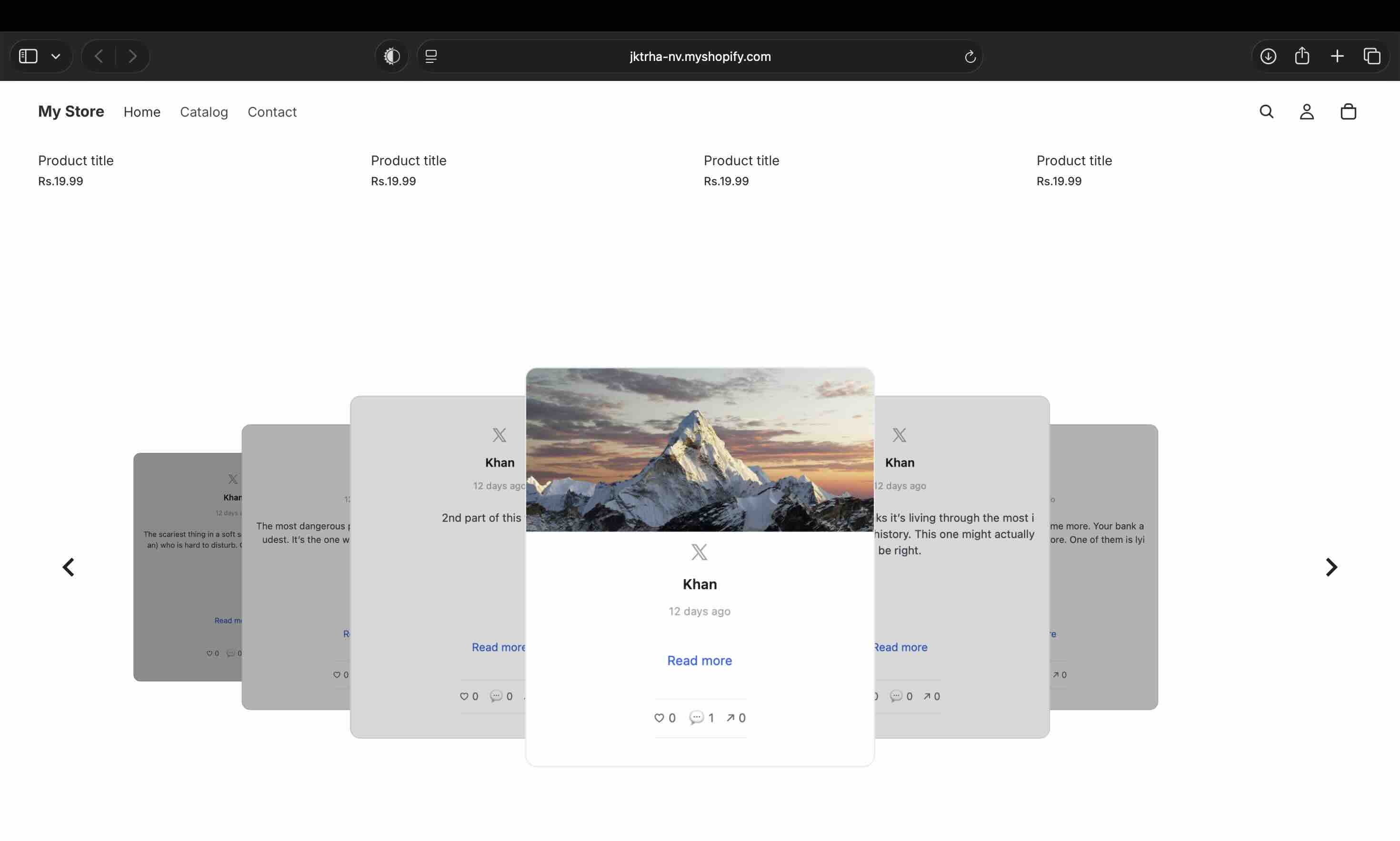Click share arrow on 'Your bank' card
The height and width of the screenshot is (841, 1400).
point(1056,675)
